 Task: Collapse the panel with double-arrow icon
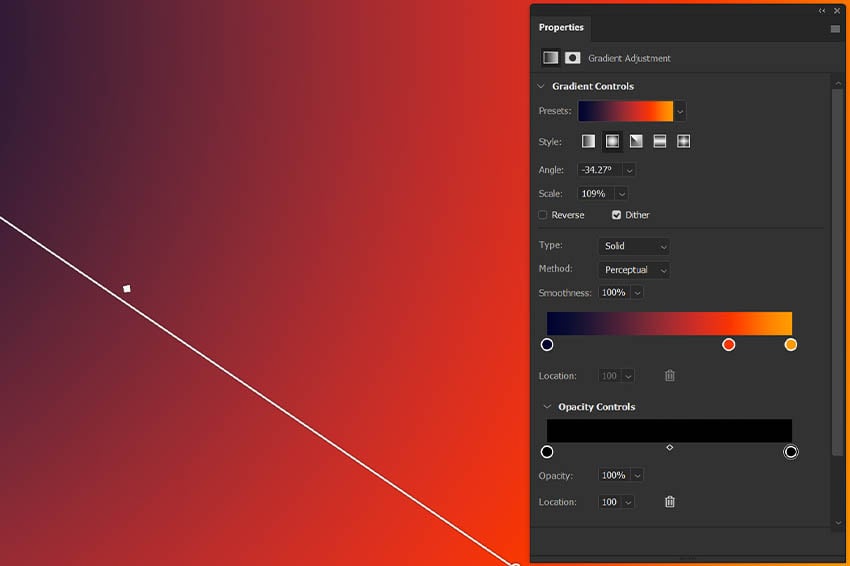[x=822, y=10]
